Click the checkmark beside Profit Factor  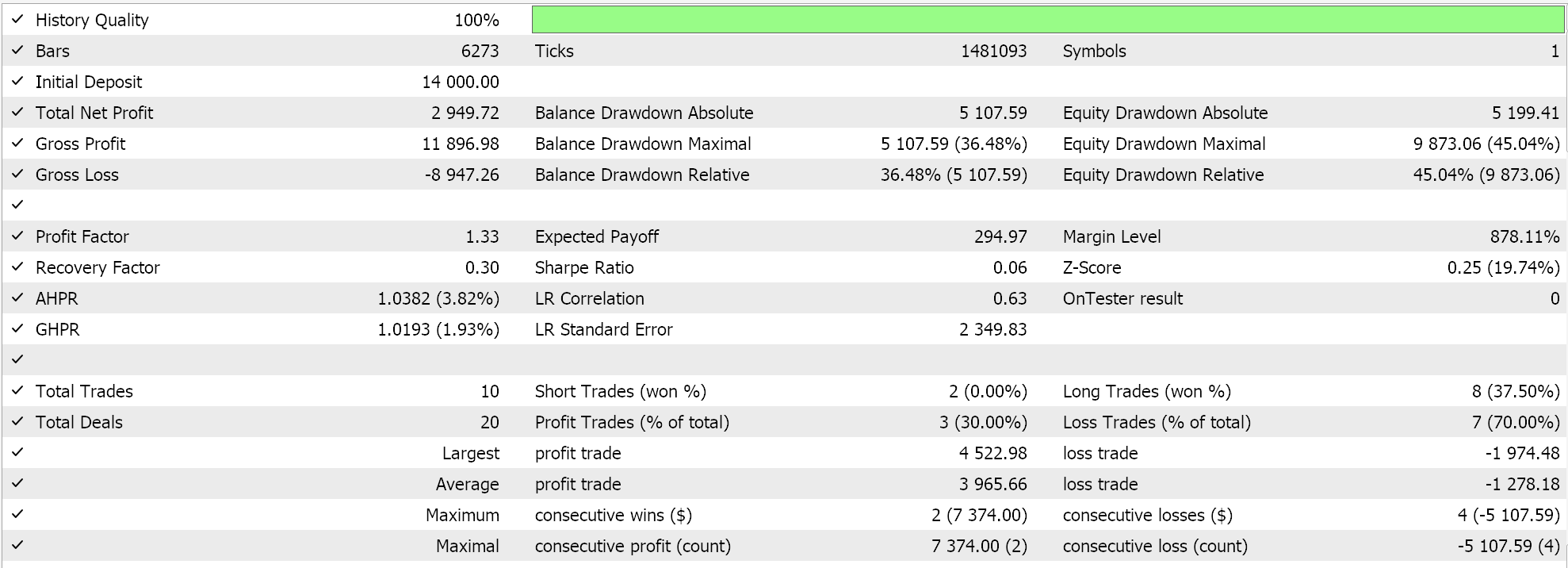[17, 236]
